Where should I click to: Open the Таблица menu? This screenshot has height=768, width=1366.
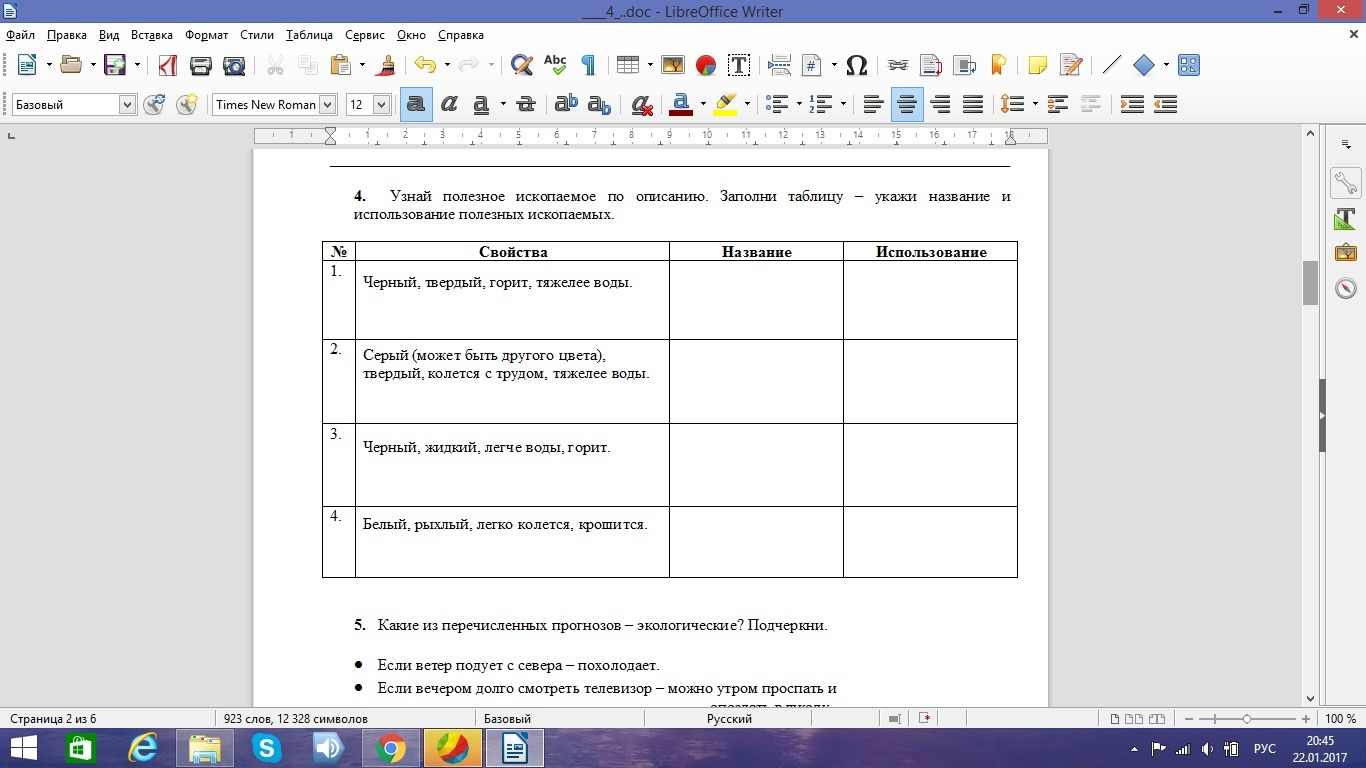(x=309, y=35)
